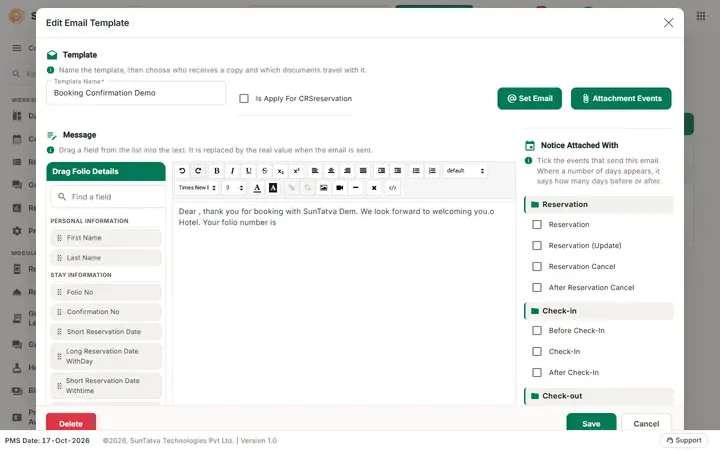Center align the text
Viewport: 720px width, 450px height.
tap(331, 171)
